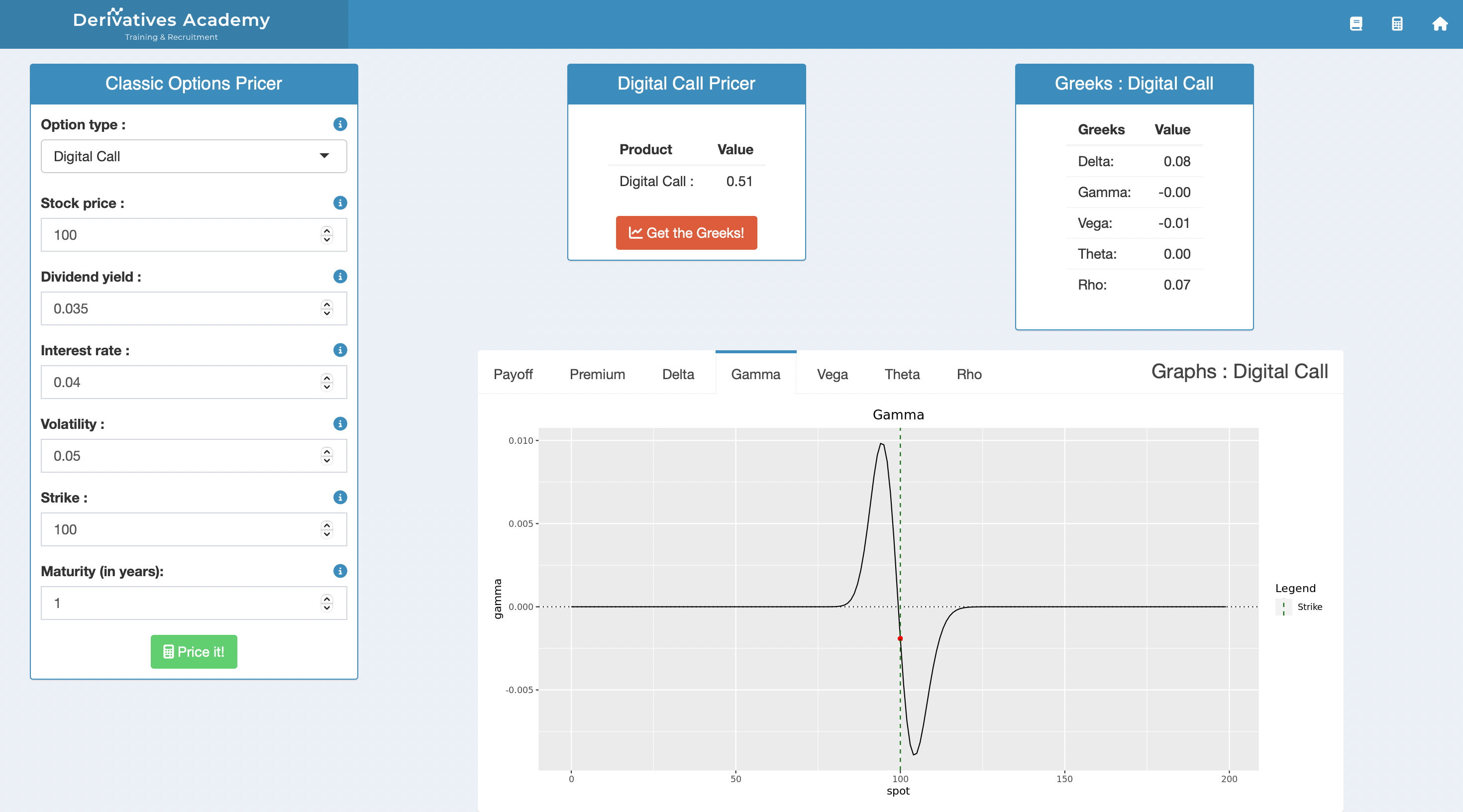Viewport: 1463px width, 812px height.
Task: Open Dividend yield info icon
Action: point(339,277)
